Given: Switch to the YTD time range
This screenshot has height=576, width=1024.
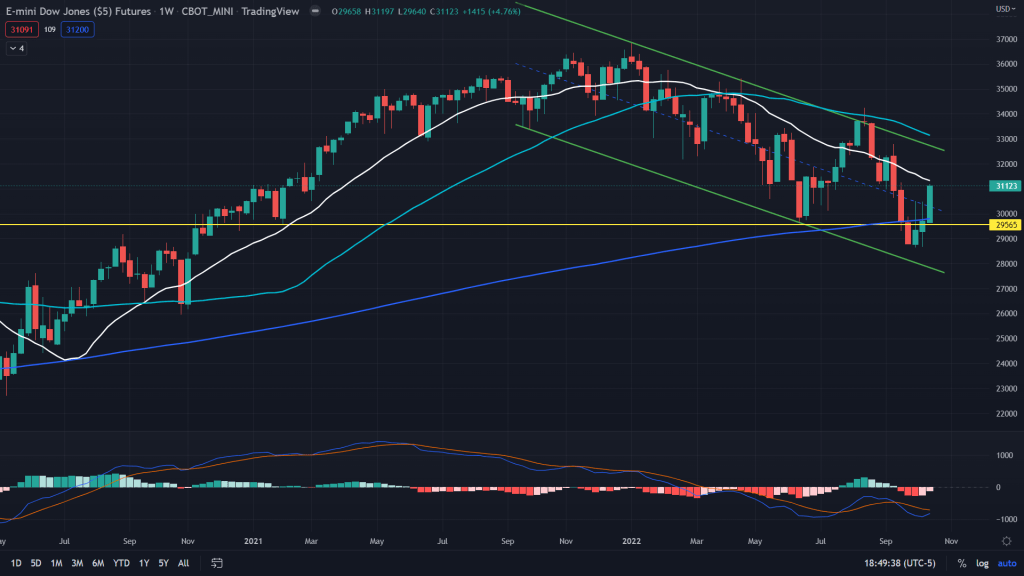Looking at the screenshot, I should point(121,563).
